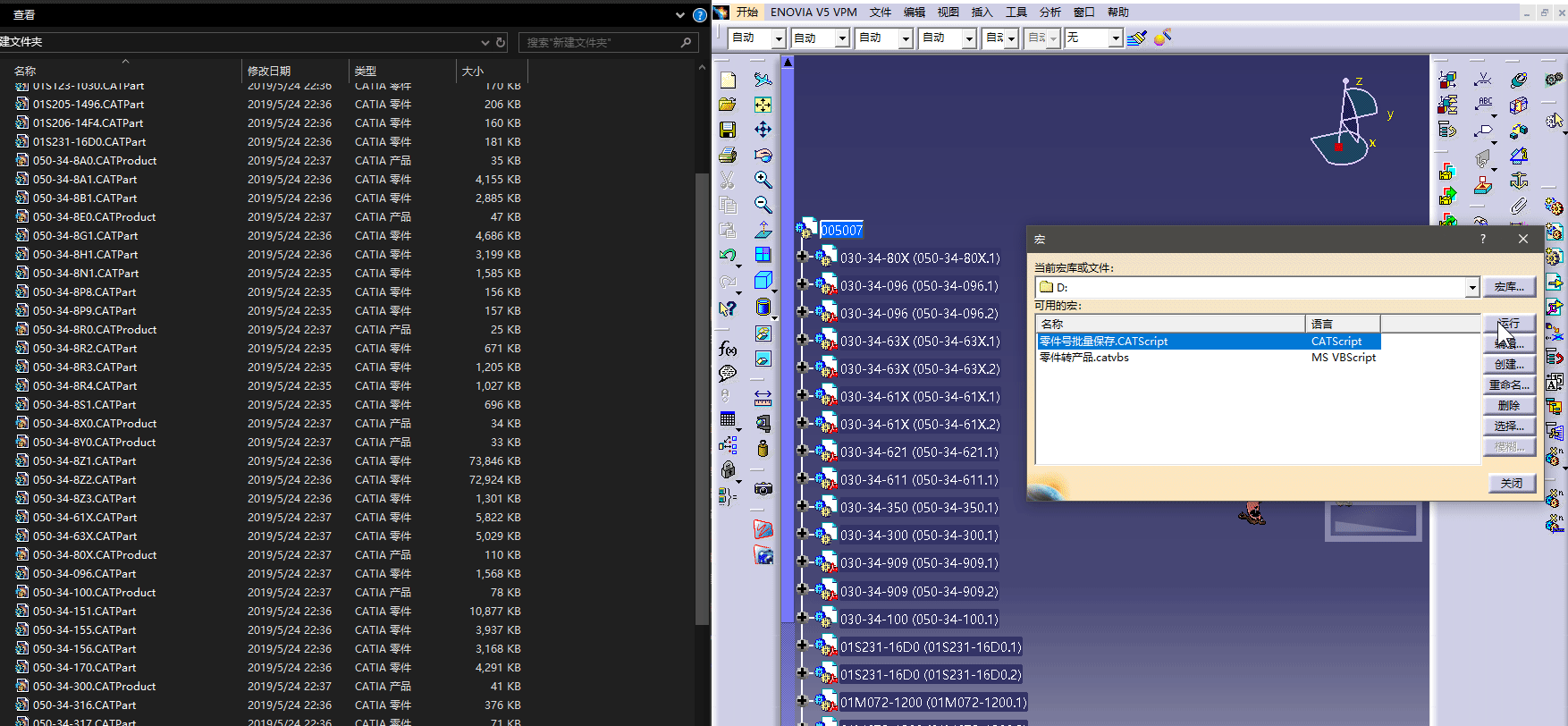Select the Rotate view tool
This screenshot has height=726, width=1568.
[763, 155]
